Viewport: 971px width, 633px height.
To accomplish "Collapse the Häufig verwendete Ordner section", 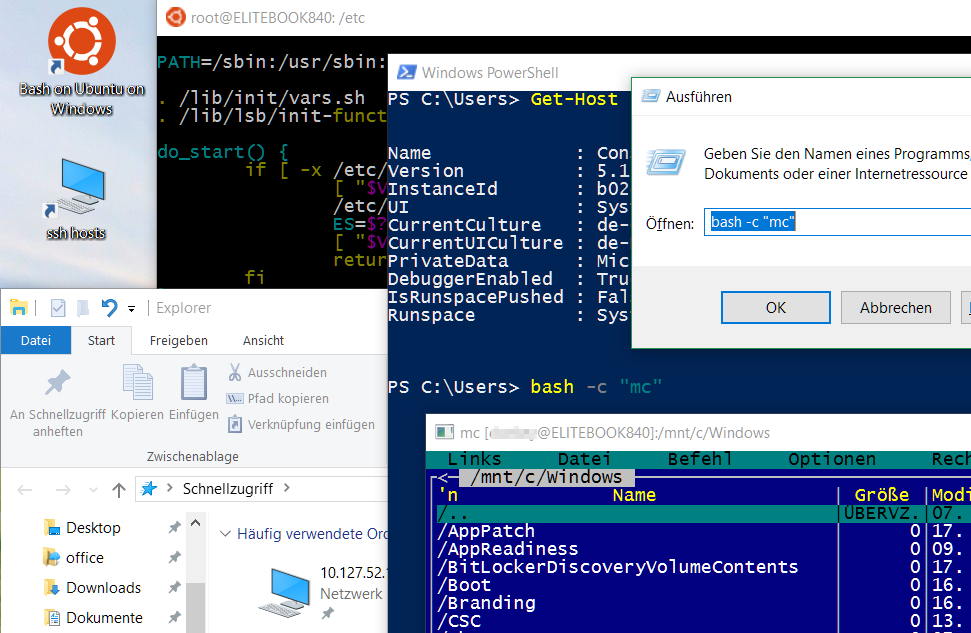I will click(x=225, y=534).
